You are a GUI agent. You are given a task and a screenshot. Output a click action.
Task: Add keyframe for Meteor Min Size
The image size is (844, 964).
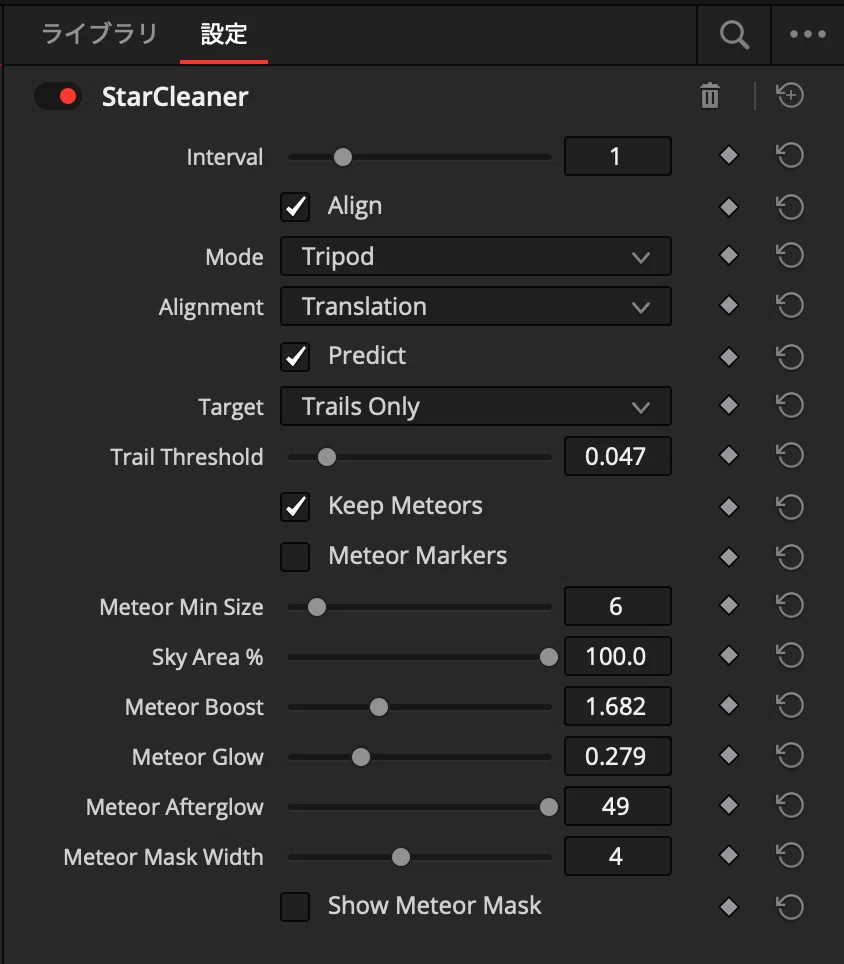tap(729, 606)
